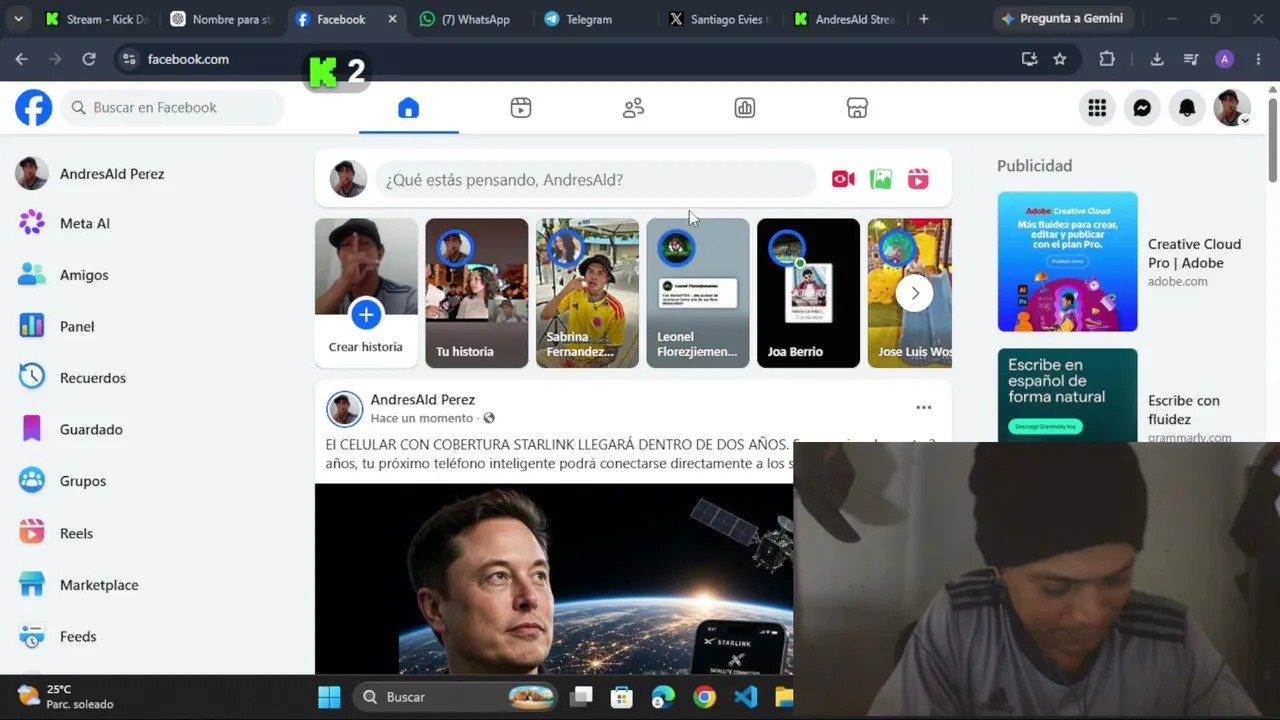Open AndresAld Perez post author name link

(x=422, y=399)
